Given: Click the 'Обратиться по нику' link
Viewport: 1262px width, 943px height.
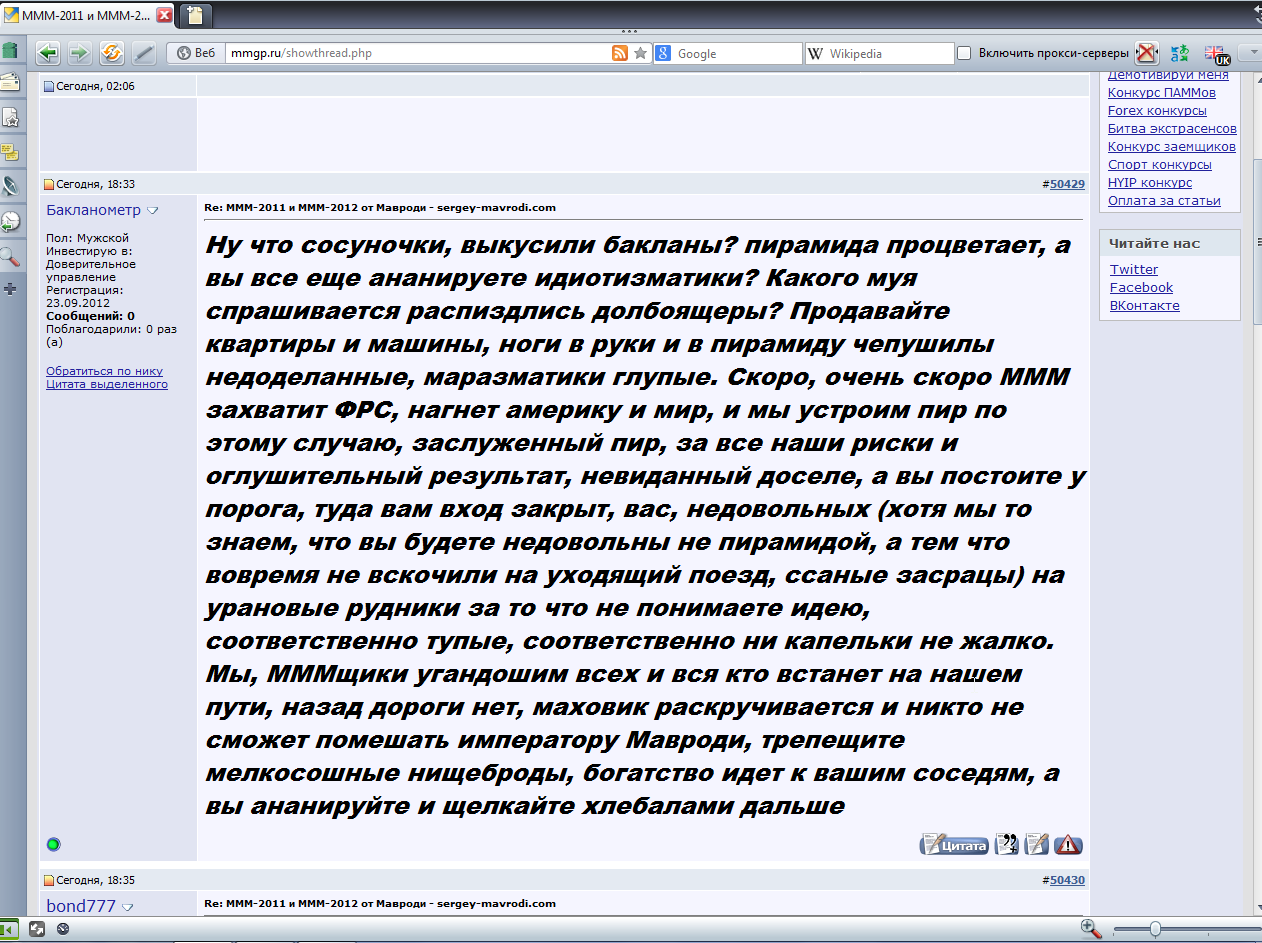Looking at the screenshot, I should (x=104, y=371).
